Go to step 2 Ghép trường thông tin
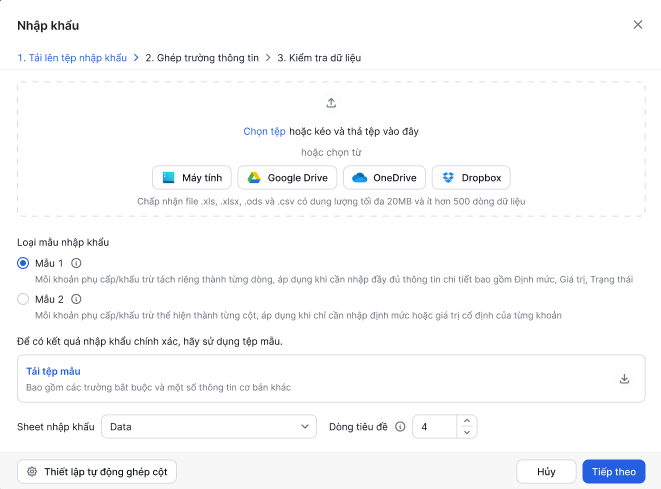Viewport: 661px width, 489px height. click(x=202, y=58)
